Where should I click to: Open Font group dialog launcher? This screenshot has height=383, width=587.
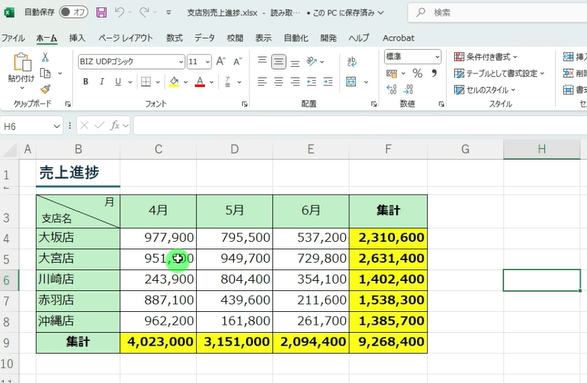click(x=244, y=104)
